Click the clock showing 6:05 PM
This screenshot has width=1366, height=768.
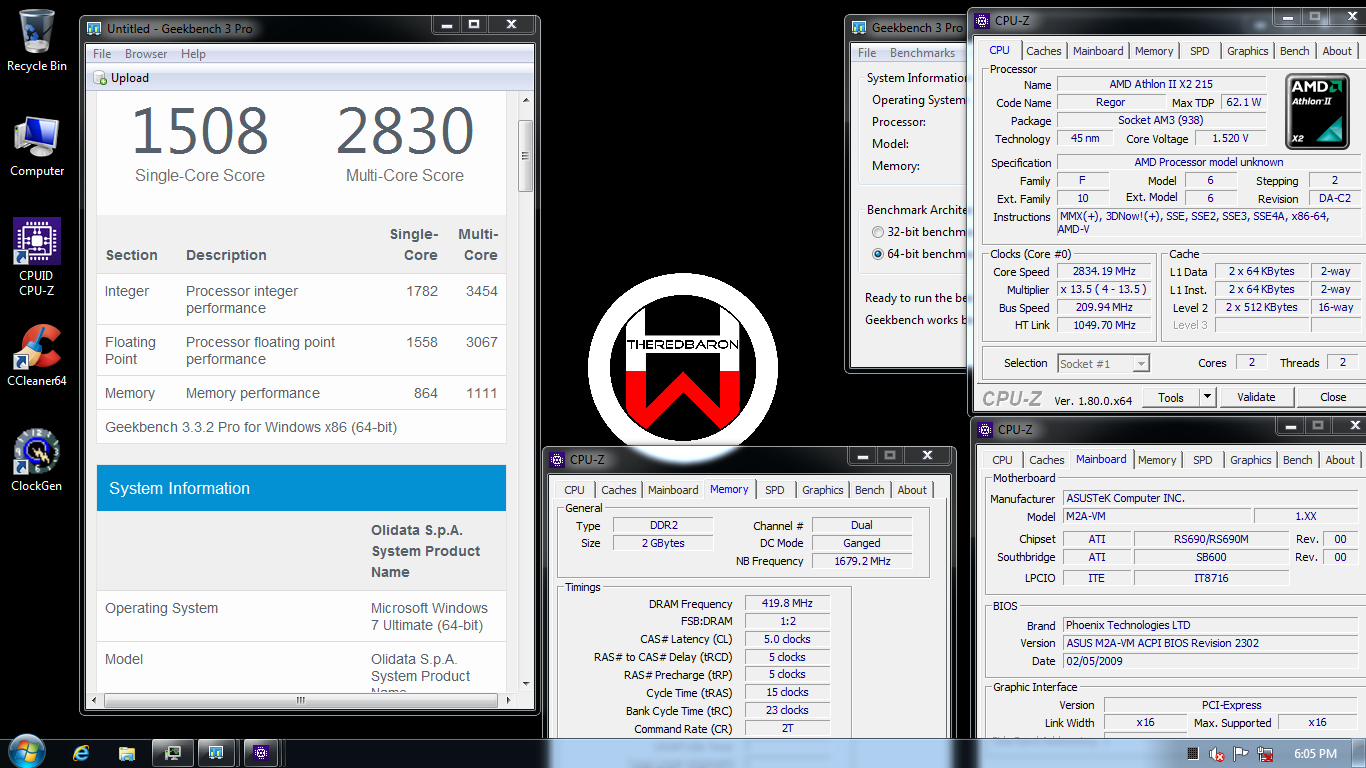(x=1315, y=753)
